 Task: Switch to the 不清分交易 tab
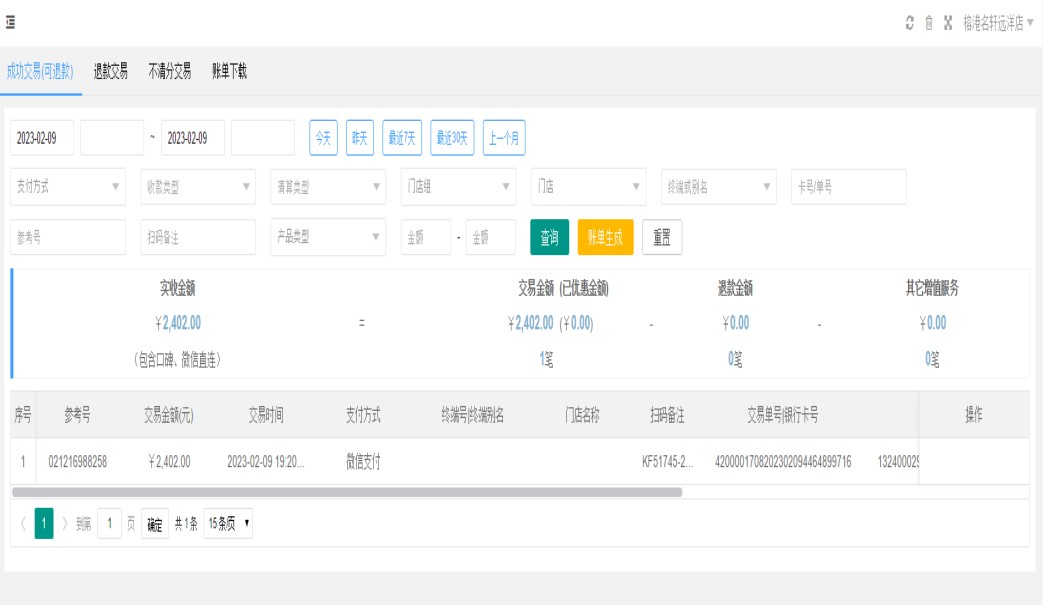[169, 71]
